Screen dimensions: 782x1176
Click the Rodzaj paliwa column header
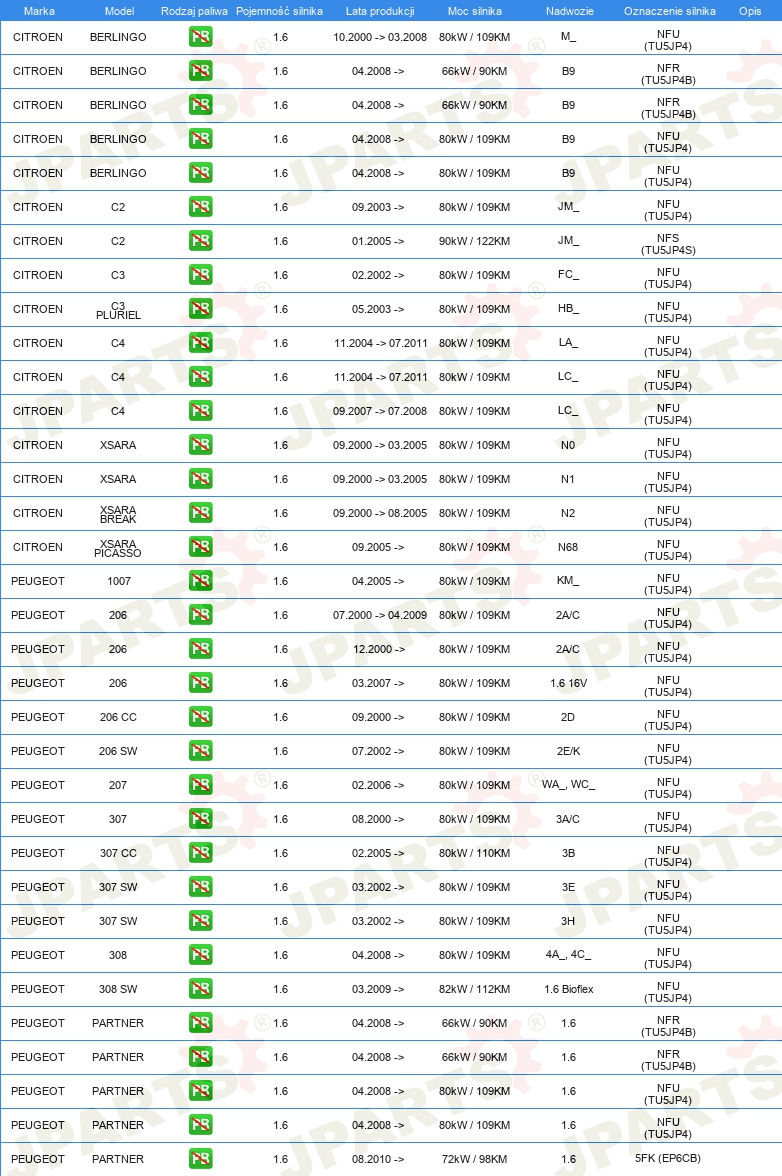coord(194,11)
